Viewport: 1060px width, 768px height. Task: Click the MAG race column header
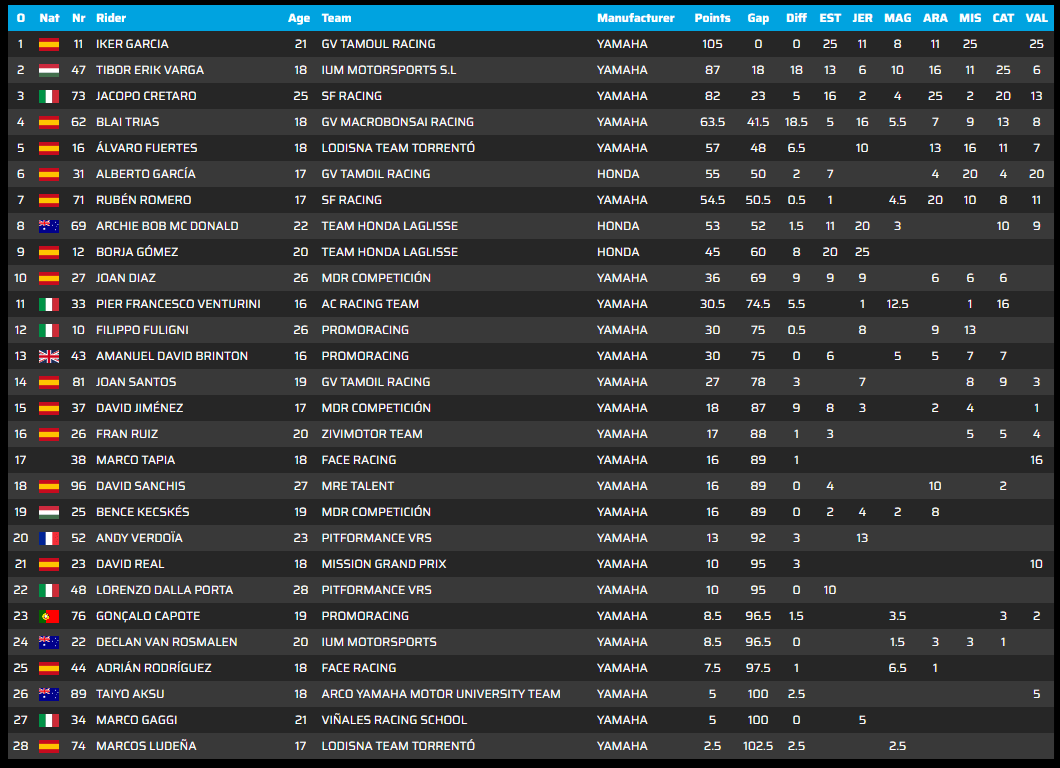coord(898,18)
